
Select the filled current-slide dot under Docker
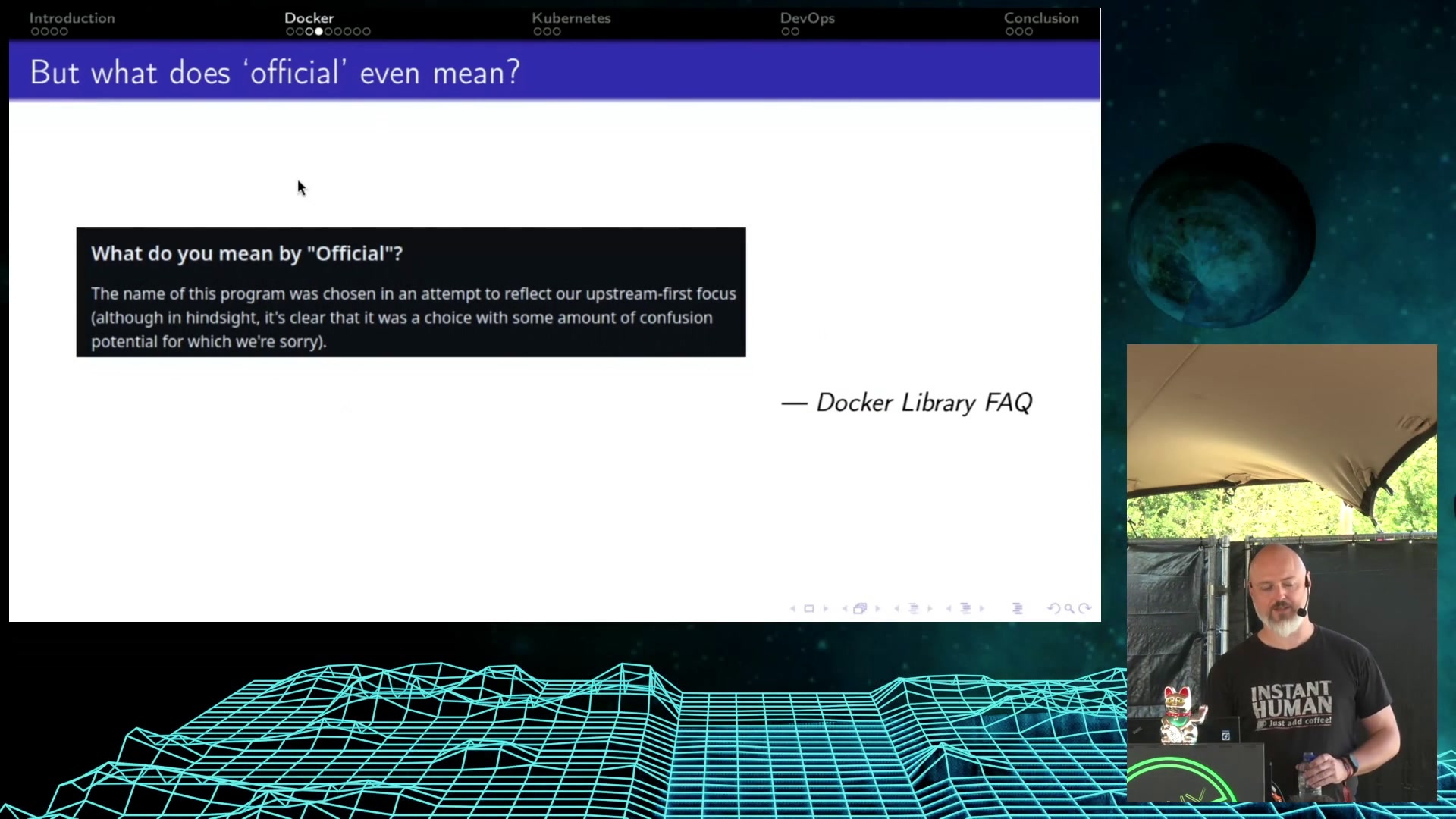pyautogui.click(x=318, y=32)
